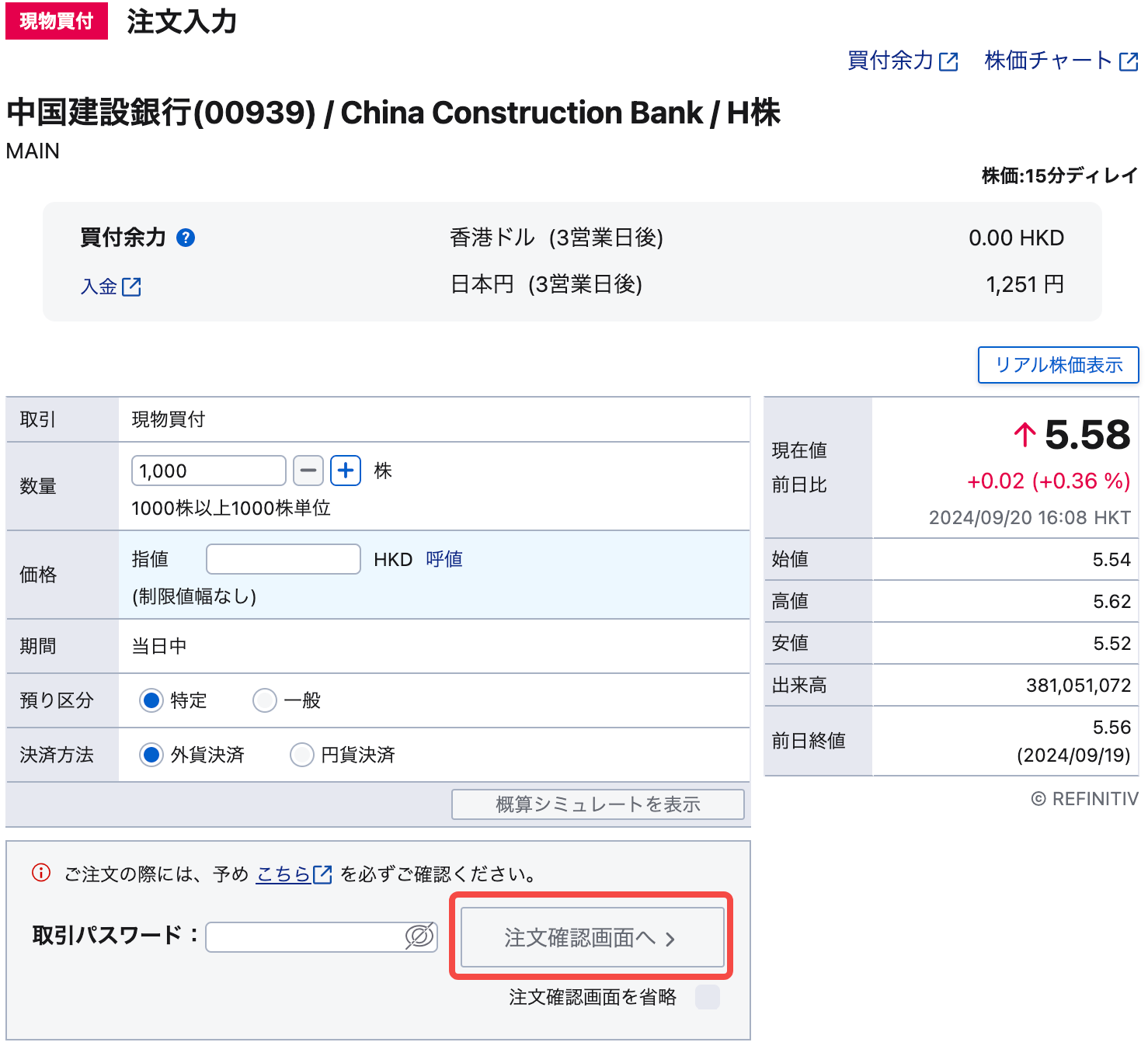
Task: Click the volume value 381,051,072
Action: tap(1078, 686)
